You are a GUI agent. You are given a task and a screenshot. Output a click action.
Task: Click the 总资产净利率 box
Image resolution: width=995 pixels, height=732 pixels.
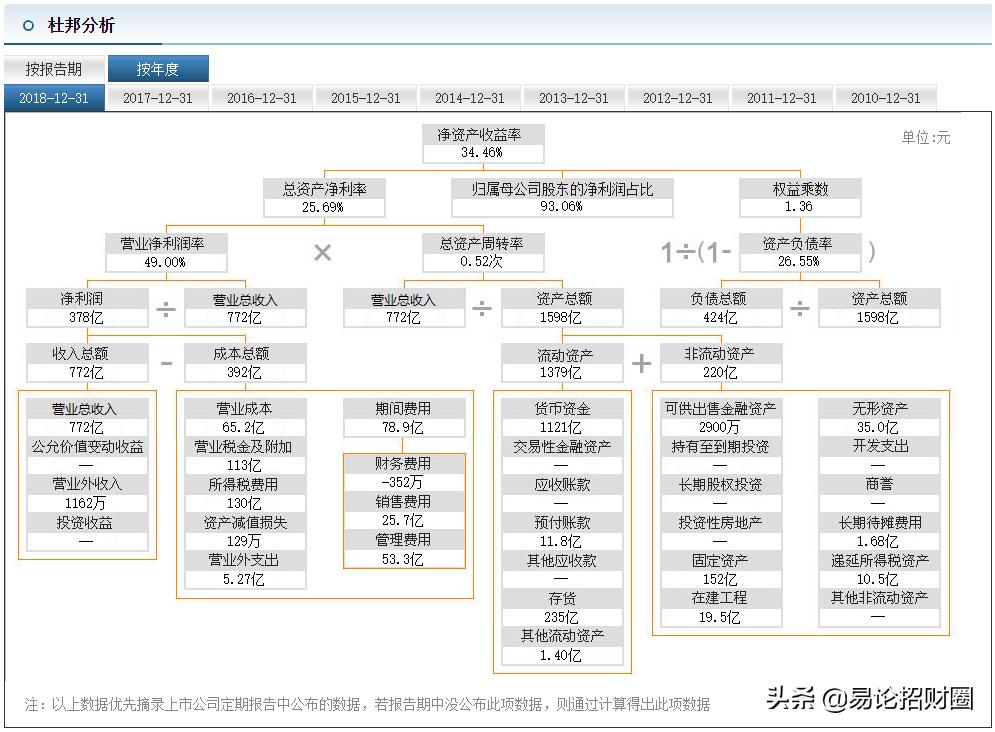click(324, 198)
